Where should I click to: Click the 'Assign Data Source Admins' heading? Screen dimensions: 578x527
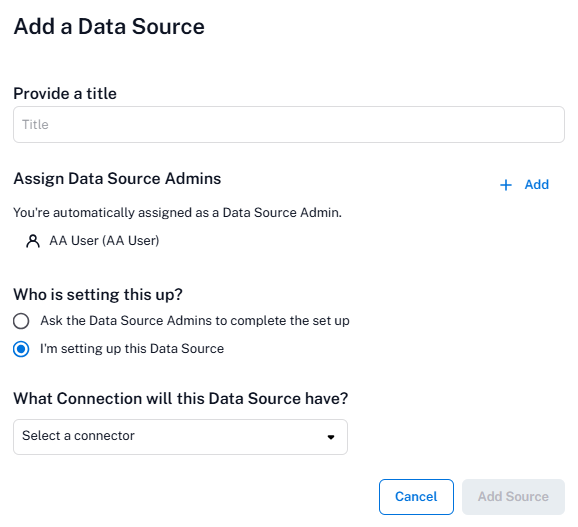[117, 179]
